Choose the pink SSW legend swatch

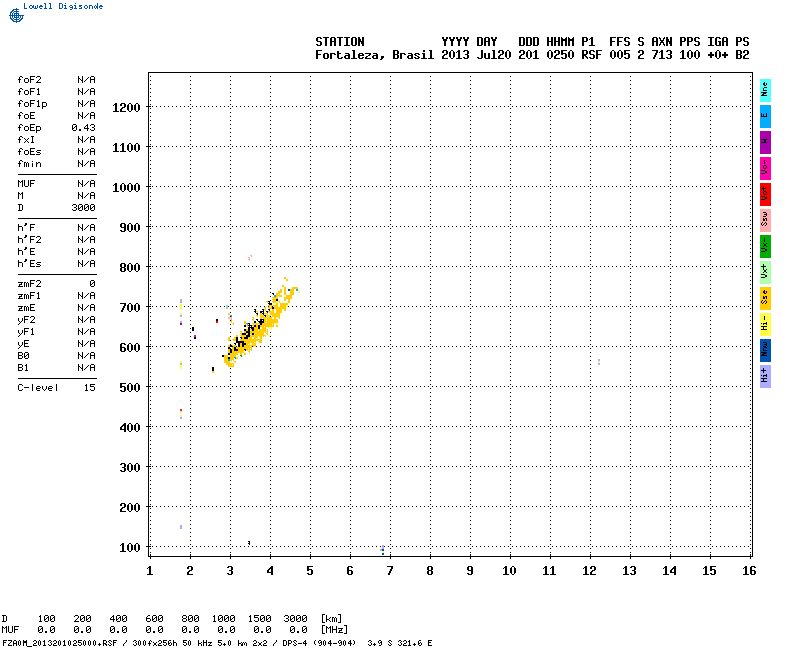765,220
